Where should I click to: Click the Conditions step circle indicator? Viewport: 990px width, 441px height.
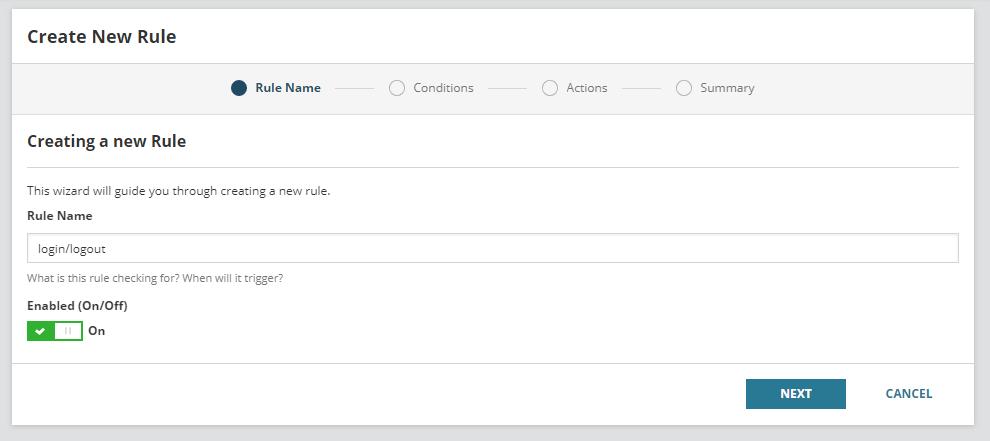[x=397, y=88]
